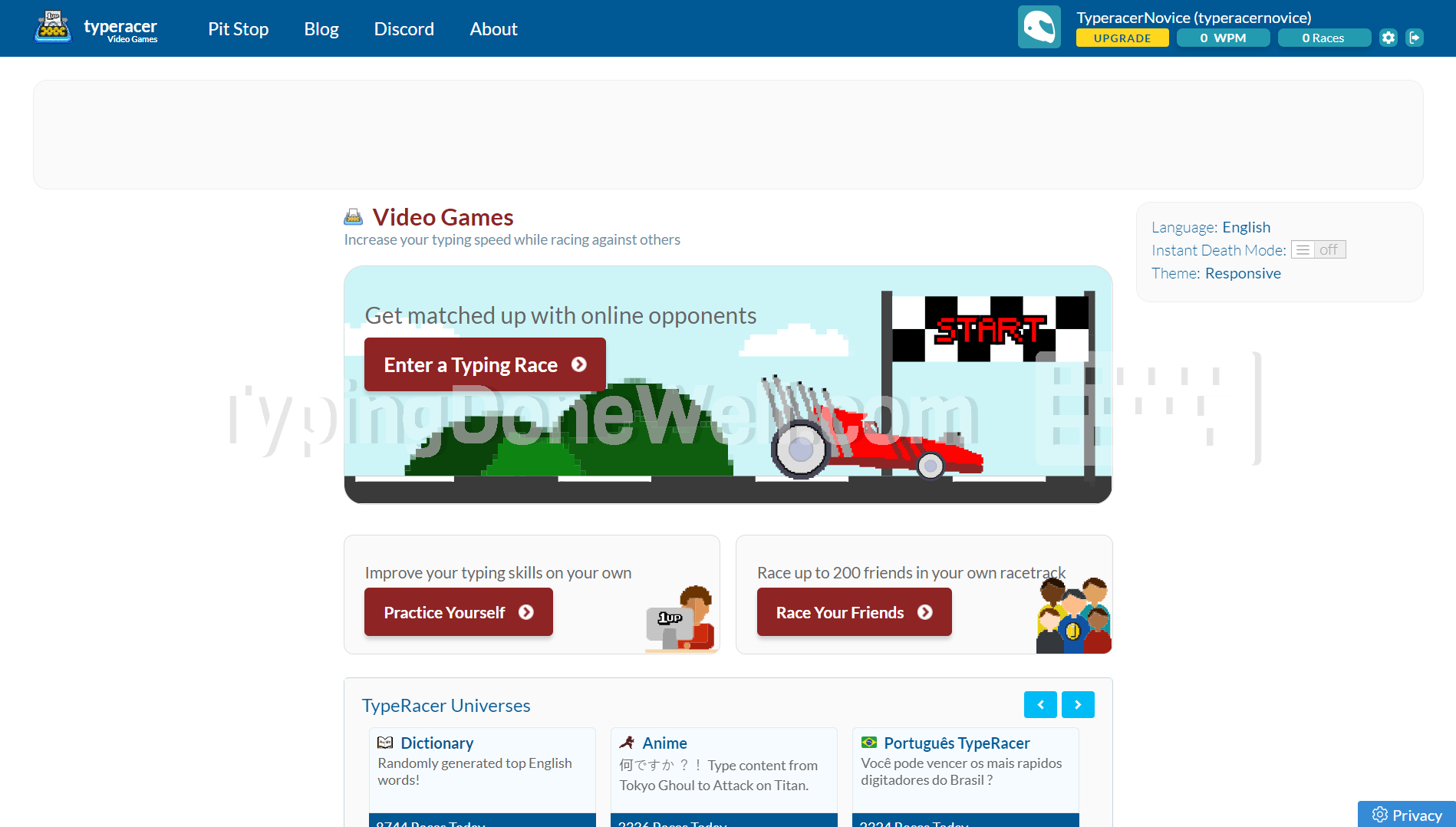Click the keyboard icon beside Video Games heading

coord(353,216)
